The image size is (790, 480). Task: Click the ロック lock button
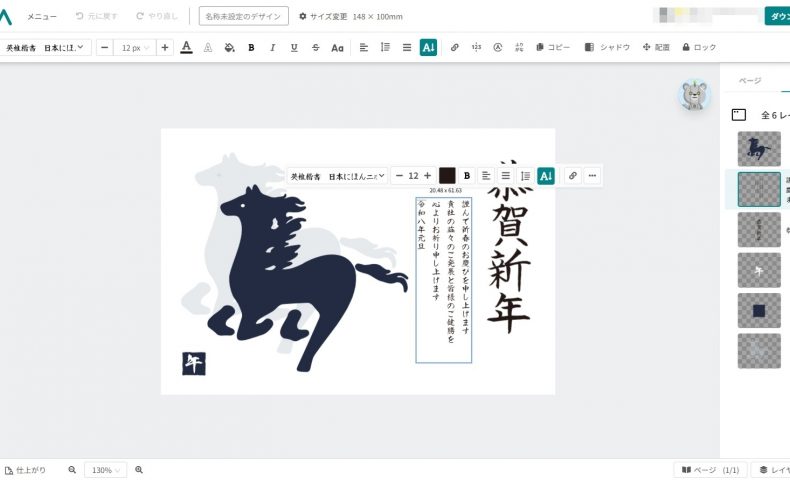699,47
